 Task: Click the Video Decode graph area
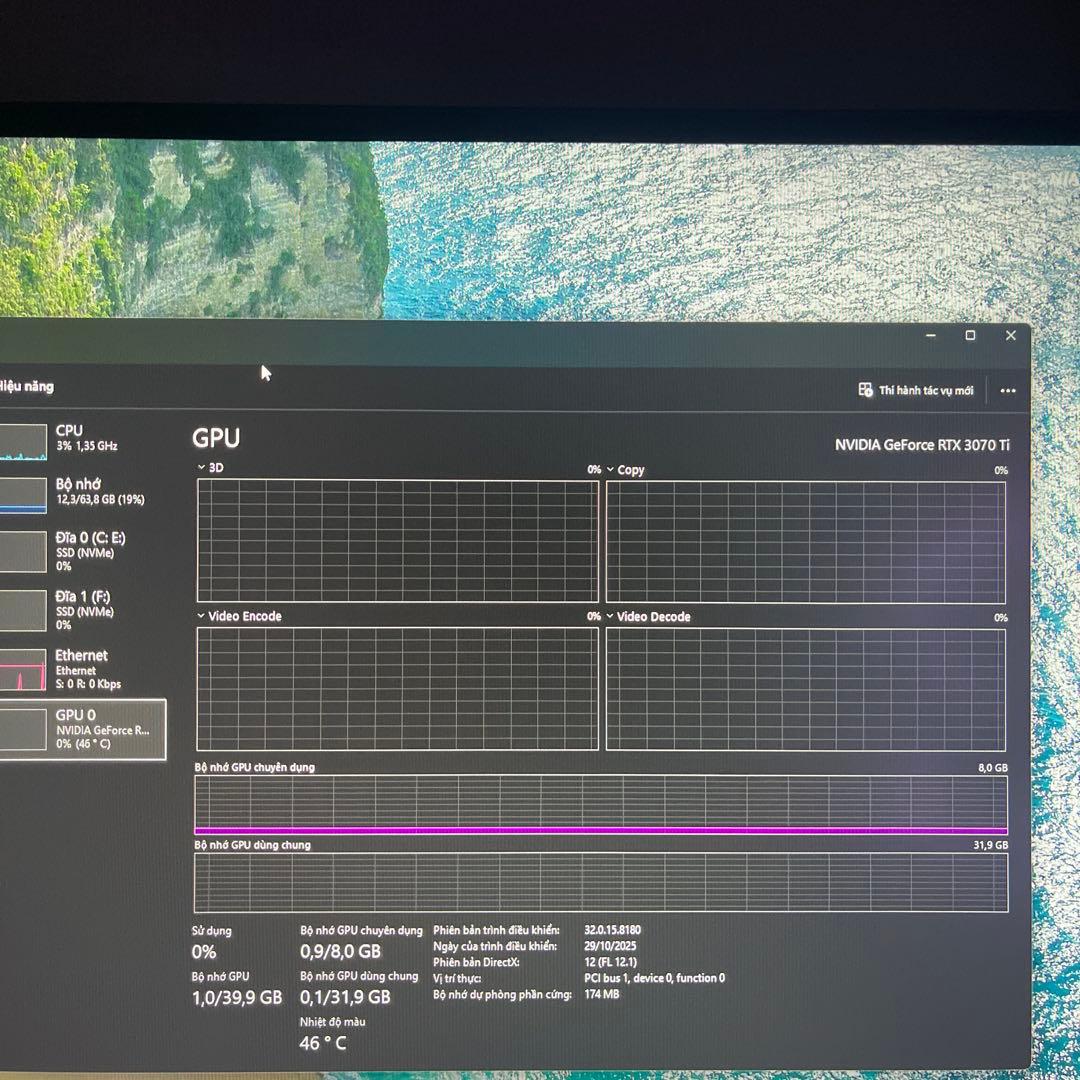[x=805, y=688]
